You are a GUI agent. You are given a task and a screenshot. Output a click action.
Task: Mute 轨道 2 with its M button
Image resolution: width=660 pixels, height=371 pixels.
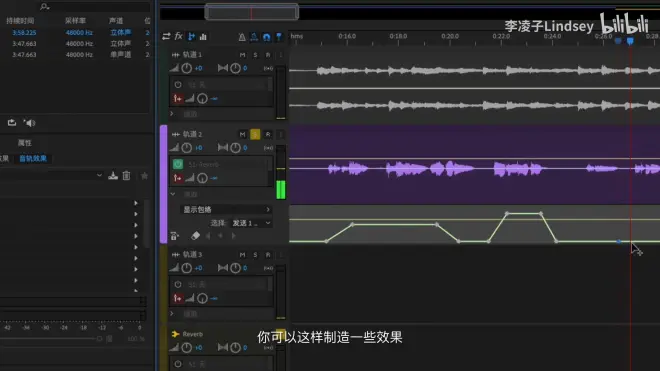tap(242, 134)
